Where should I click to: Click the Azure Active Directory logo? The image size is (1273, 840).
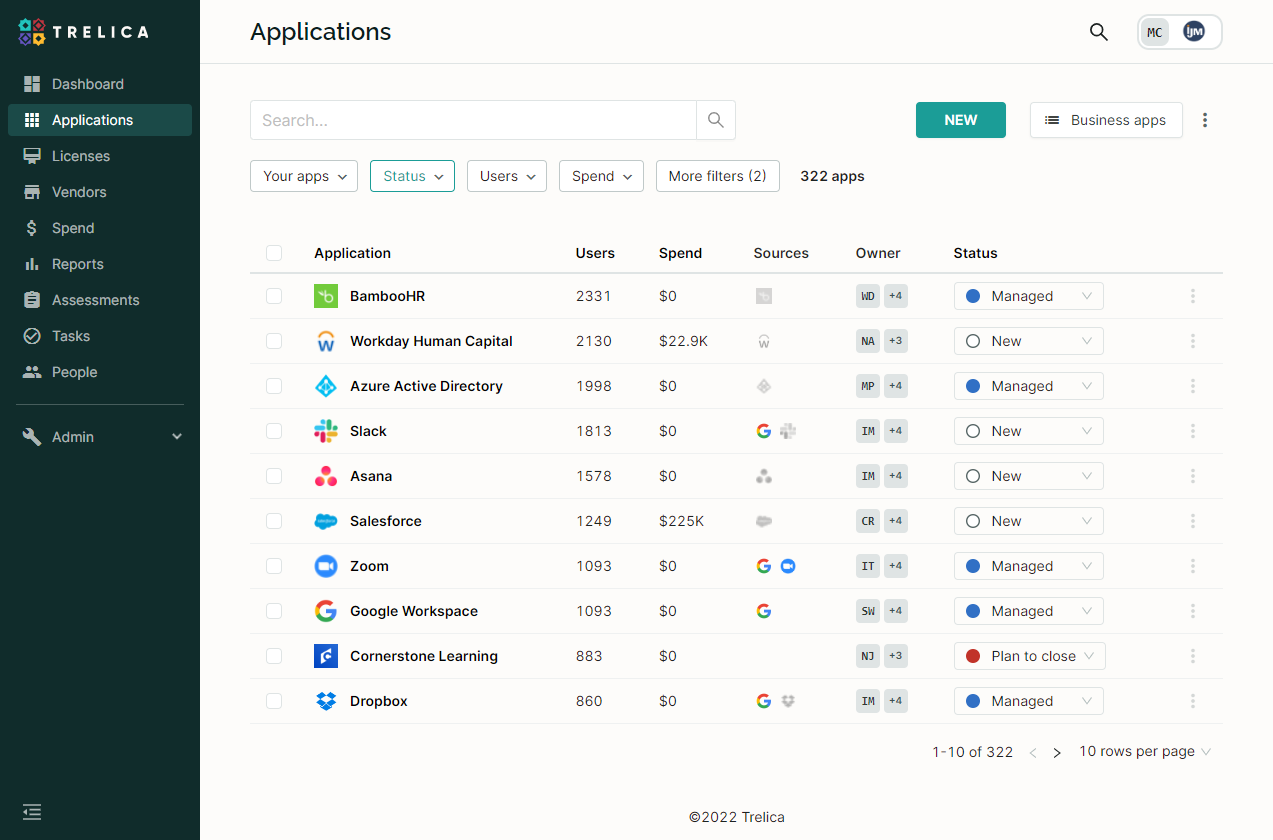coord(326,386)
